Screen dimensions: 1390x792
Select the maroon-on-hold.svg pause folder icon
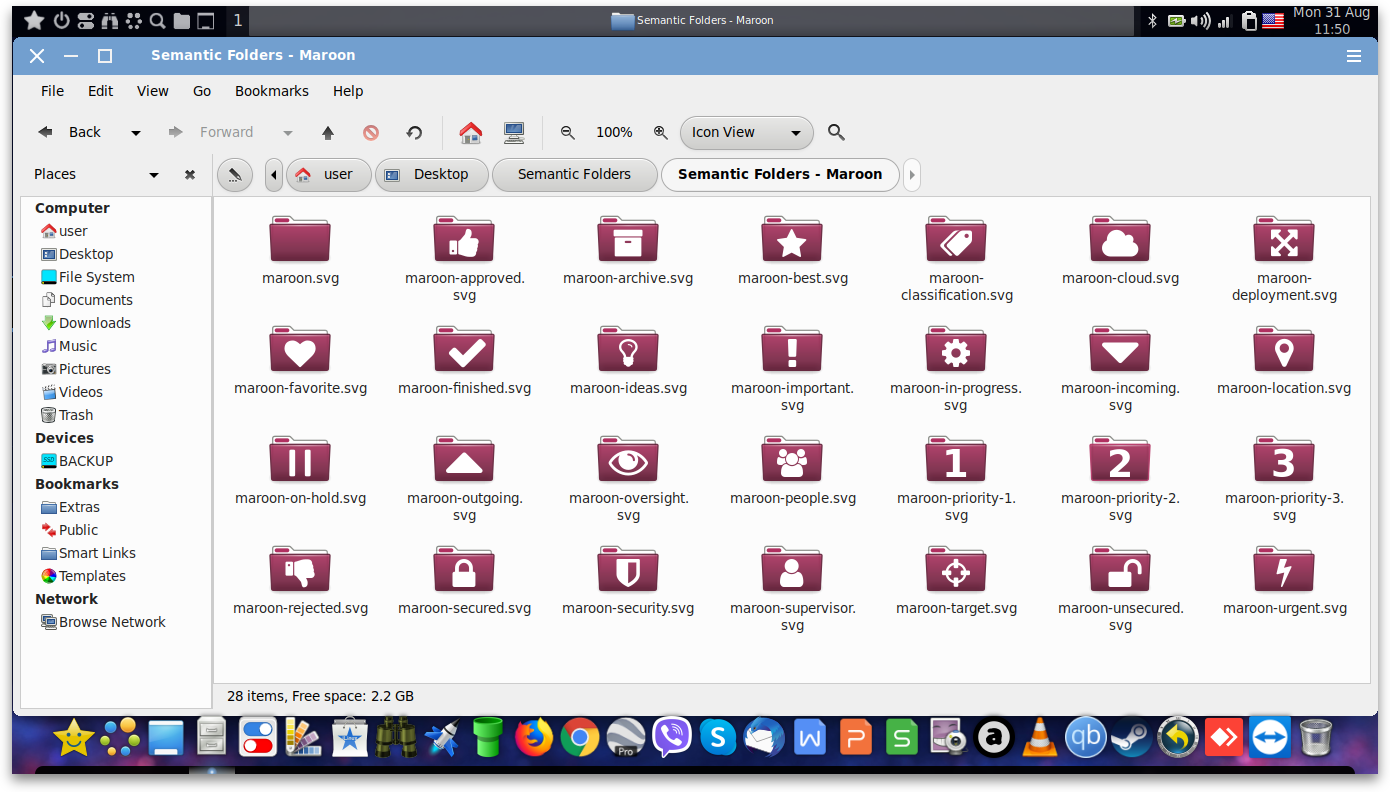coord(300,460)
